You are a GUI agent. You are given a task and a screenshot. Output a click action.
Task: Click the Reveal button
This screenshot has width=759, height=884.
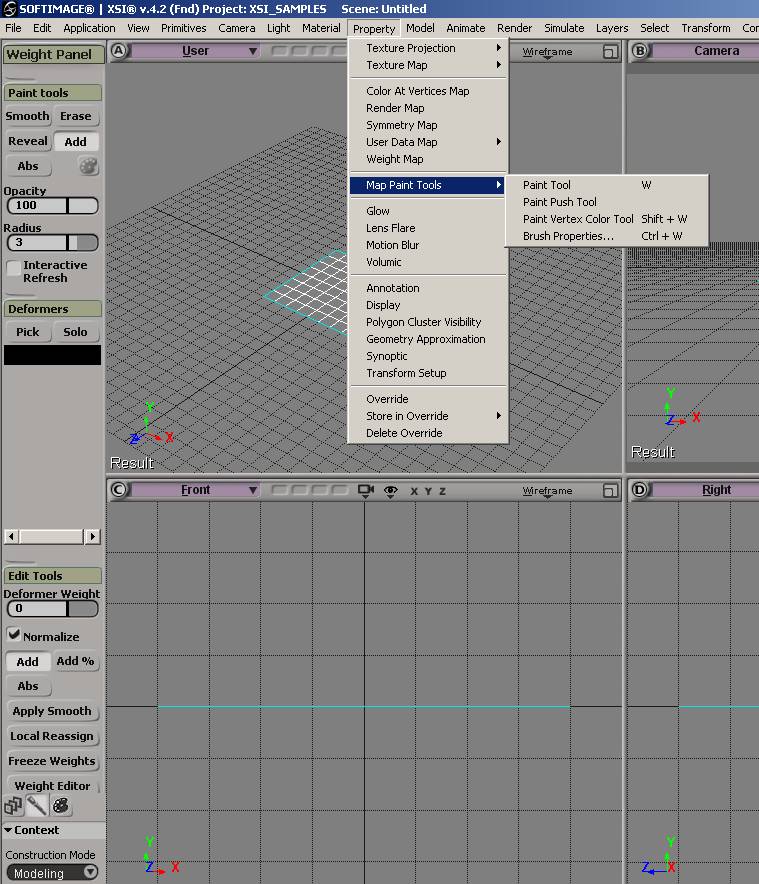click(x=28, y=142)
